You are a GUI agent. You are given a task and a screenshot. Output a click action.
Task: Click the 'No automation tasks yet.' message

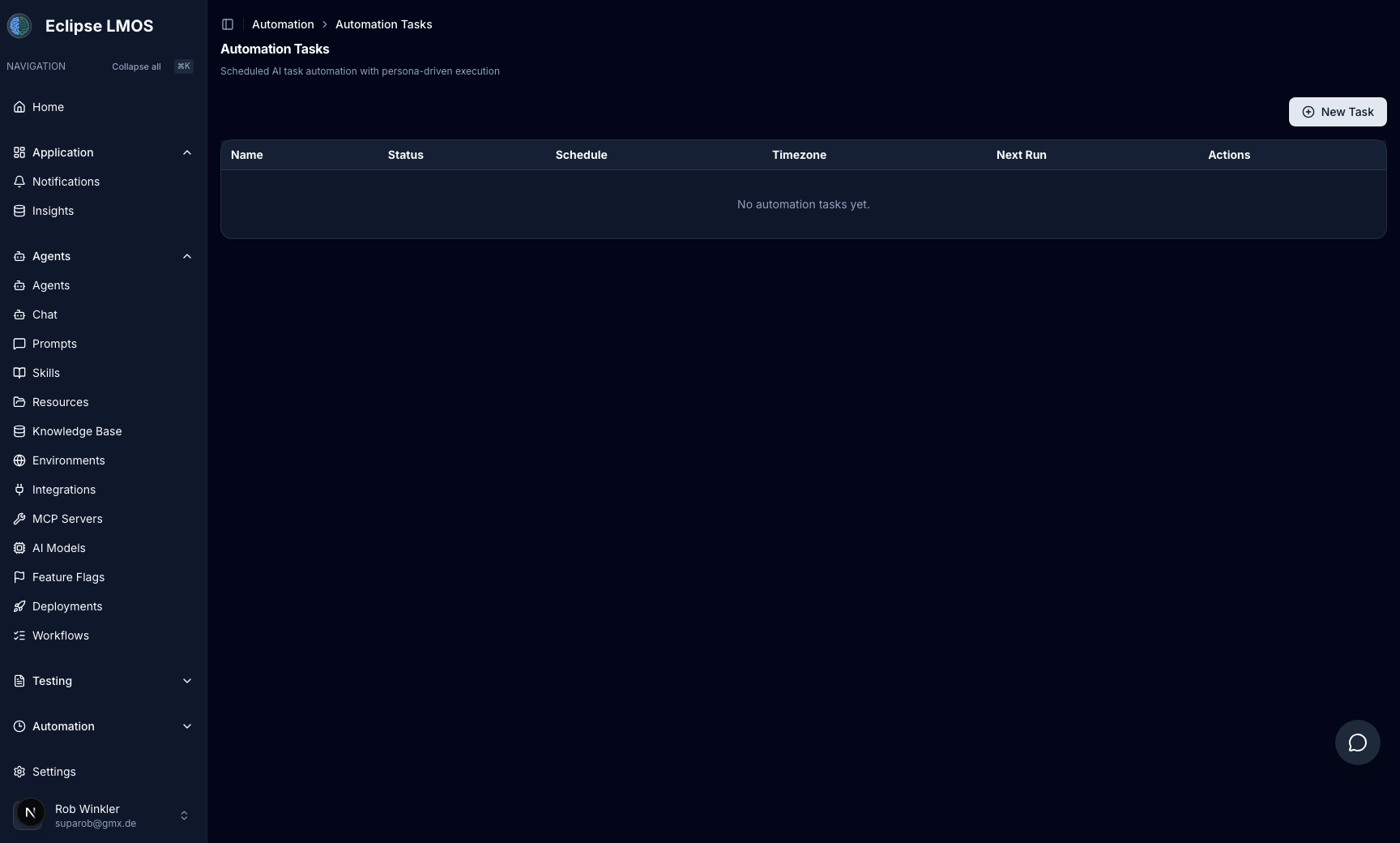[804, 204]
